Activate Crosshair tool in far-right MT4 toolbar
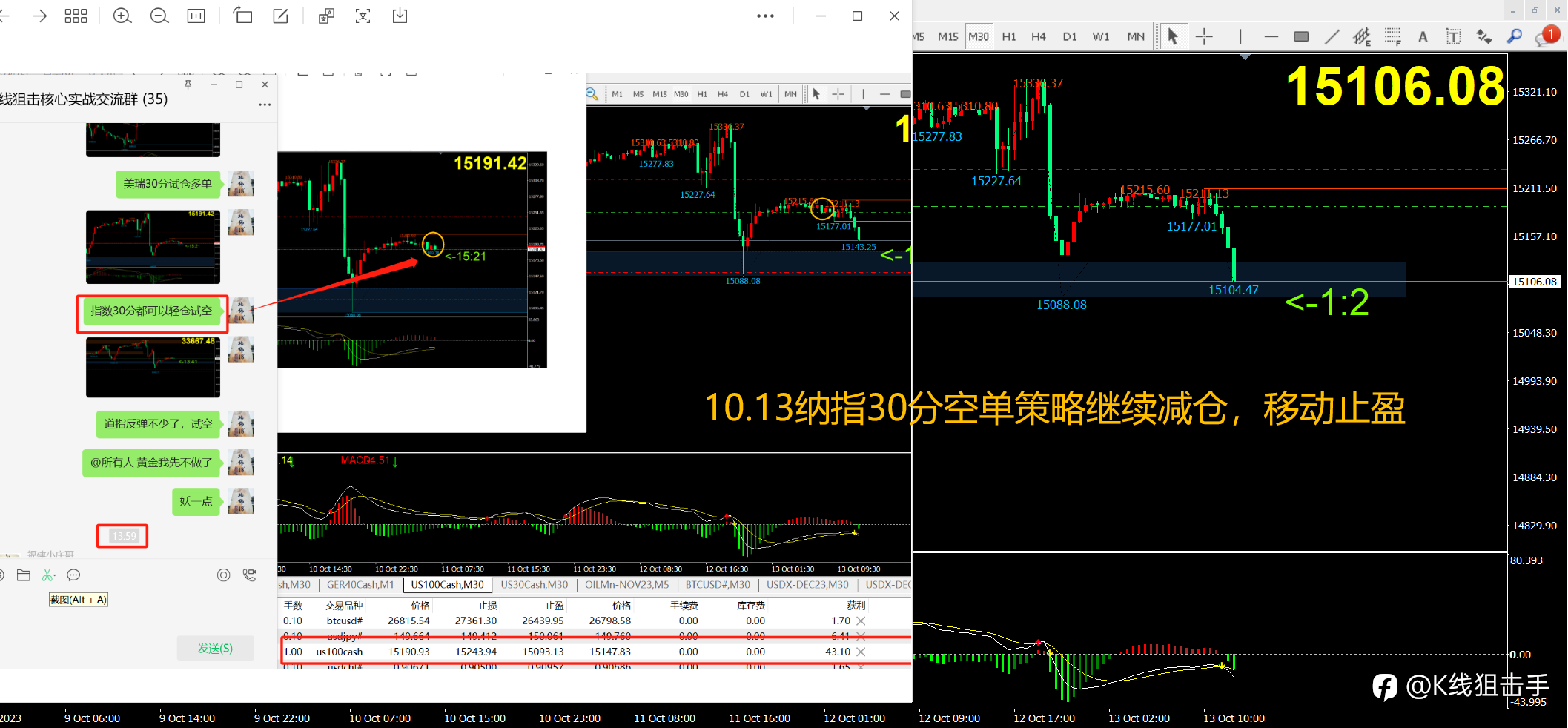1568x728 pixels. click(x=1204, y=36)
